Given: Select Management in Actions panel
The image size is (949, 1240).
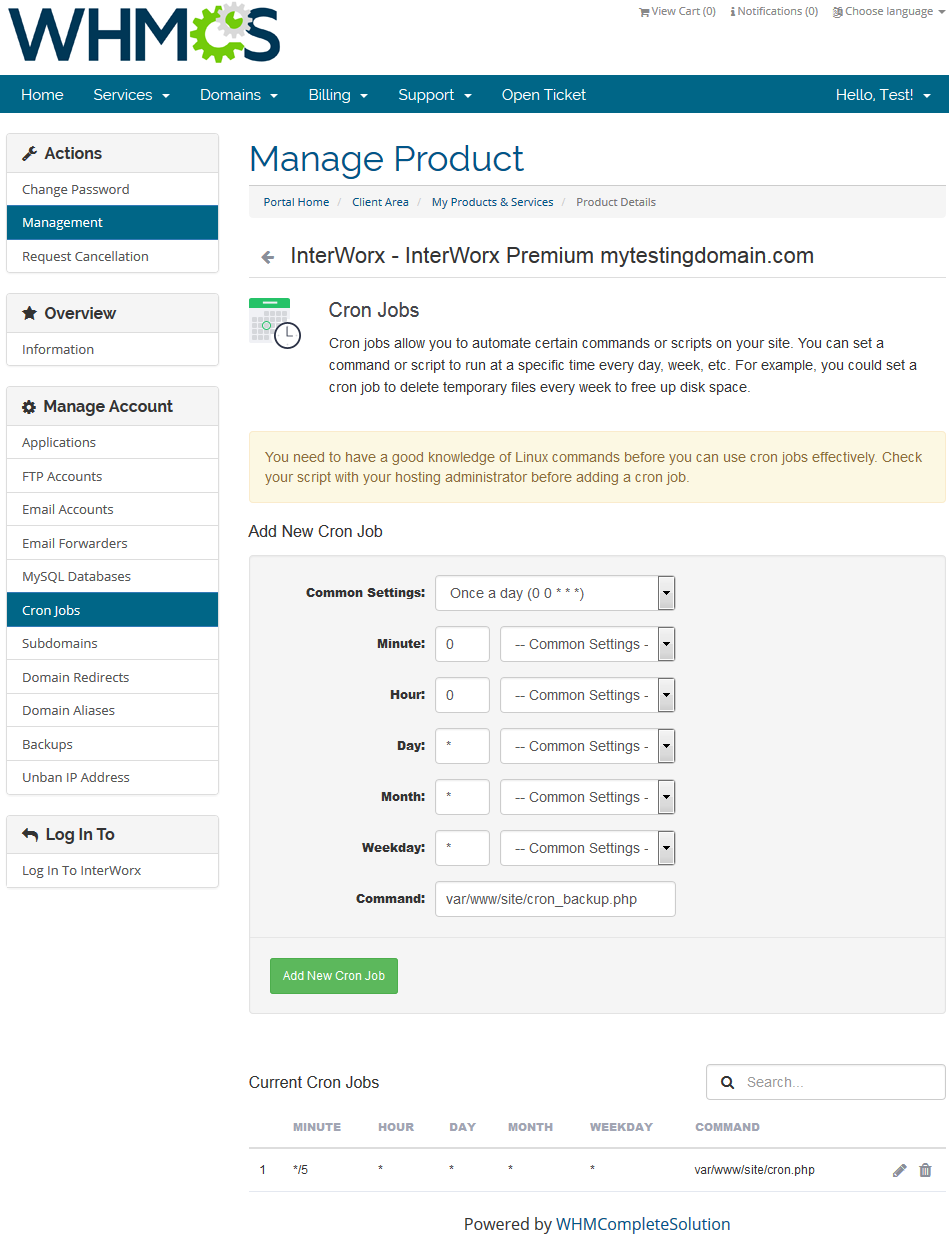Looking at the screenshot, I should (x=112, y=223).
